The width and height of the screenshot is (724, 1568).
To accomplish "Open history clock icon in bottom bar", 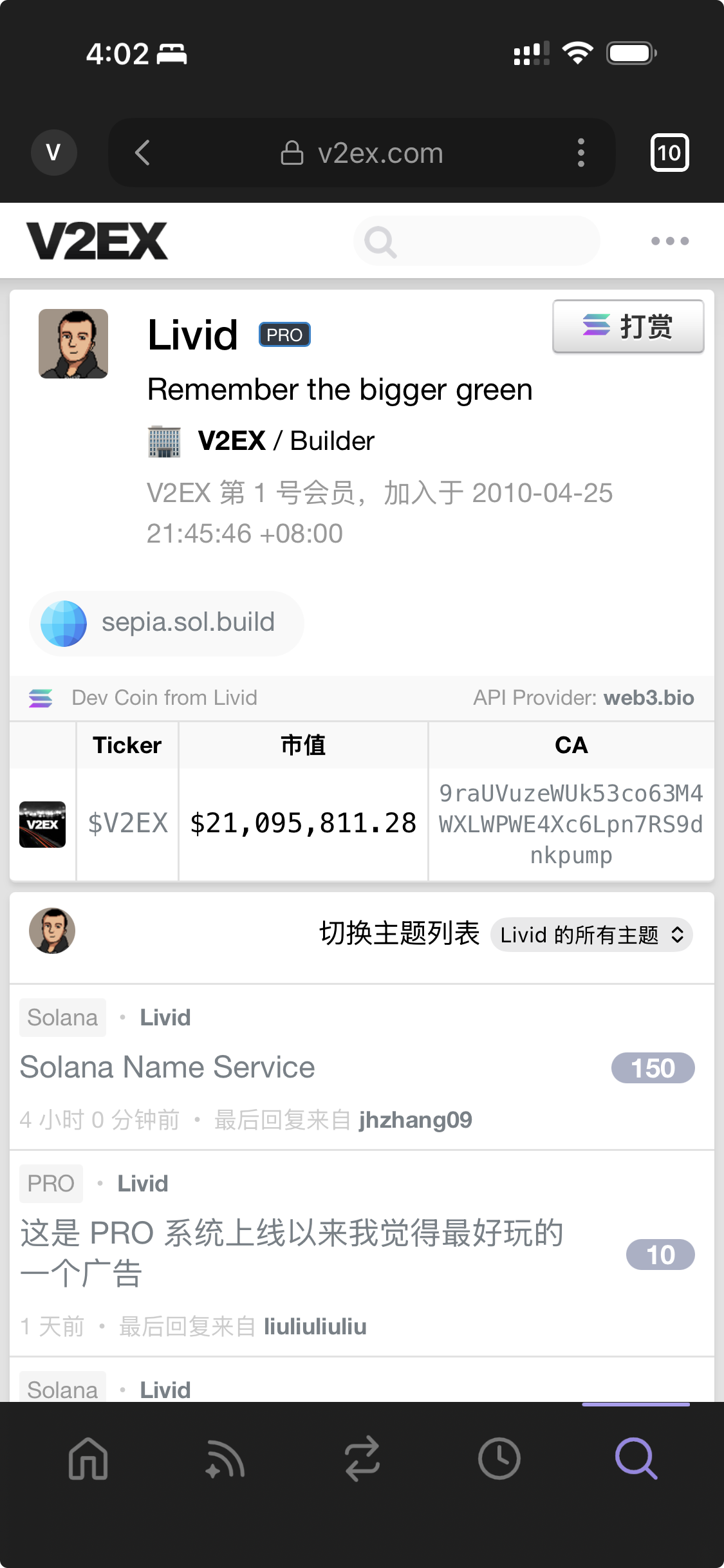I will [x=499, y=1459].
